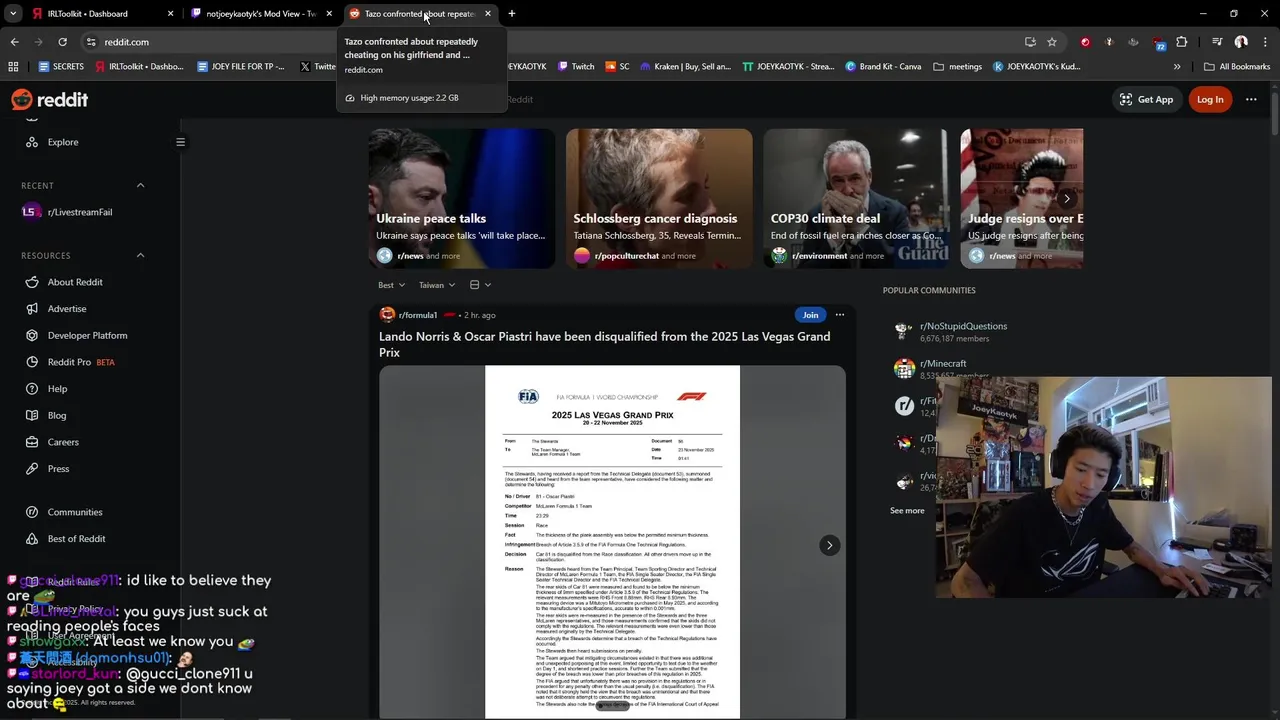This screenshot has height=720, width=1280.
Task: Bookmark this page with the star icon
Action: pos(1052,42)
